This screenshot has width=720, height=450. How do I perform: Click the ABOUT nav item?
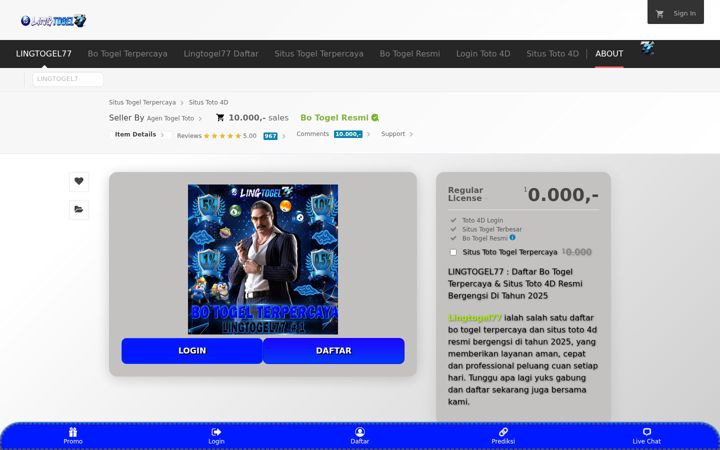coord(609,54)
